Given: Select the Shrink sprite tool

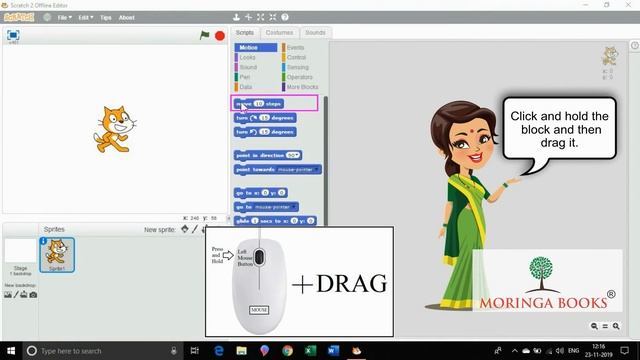Looking at the screenshot, I should click(x=273, y=17).
